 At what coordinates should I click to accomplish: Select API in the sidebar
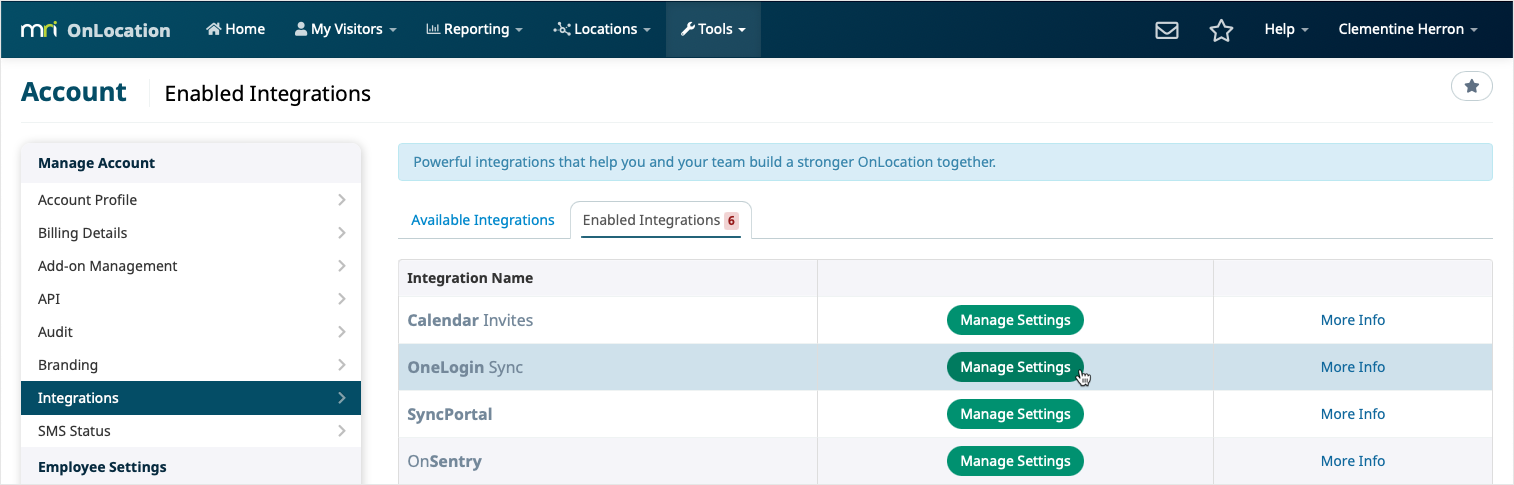click(191, 299)
